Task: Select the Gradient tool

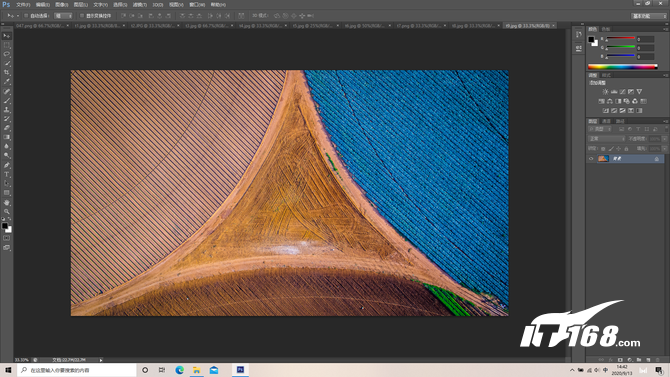Action: point(6,137)
